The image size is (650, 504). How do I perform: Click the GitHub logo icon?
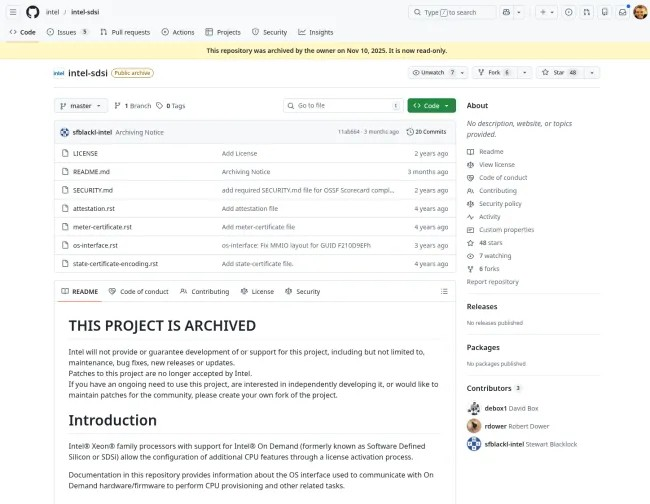point(32,12)
